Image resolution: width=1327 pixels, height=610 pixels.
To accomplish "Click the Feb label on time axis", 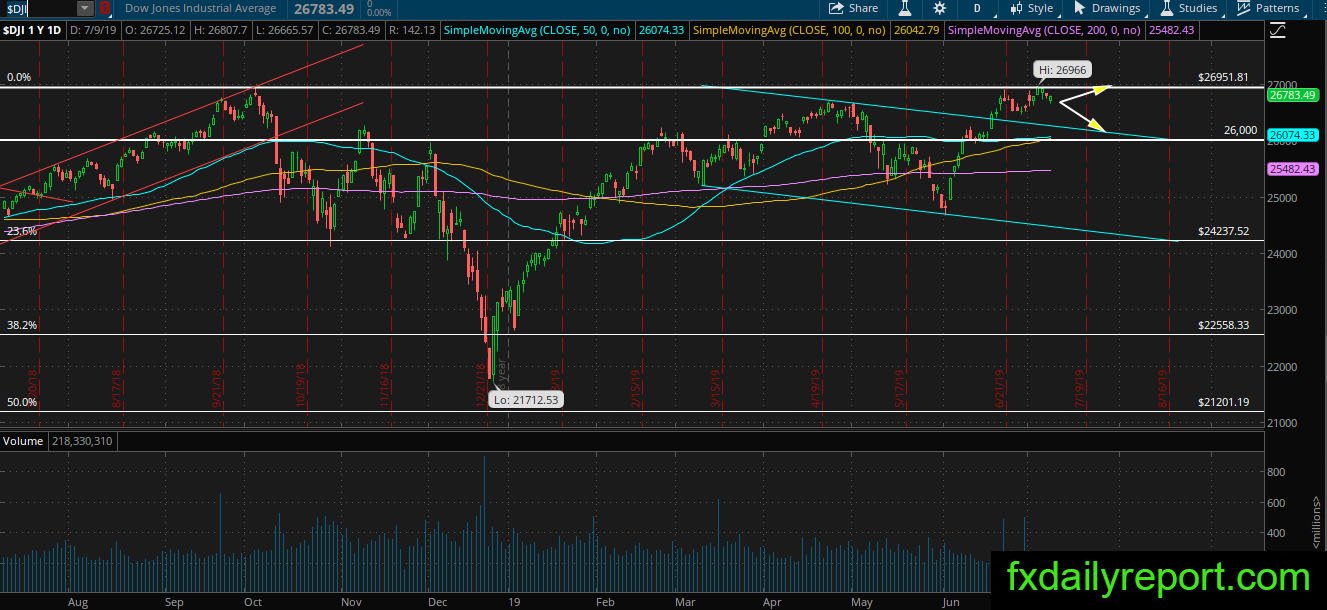I will click(603, 602).
